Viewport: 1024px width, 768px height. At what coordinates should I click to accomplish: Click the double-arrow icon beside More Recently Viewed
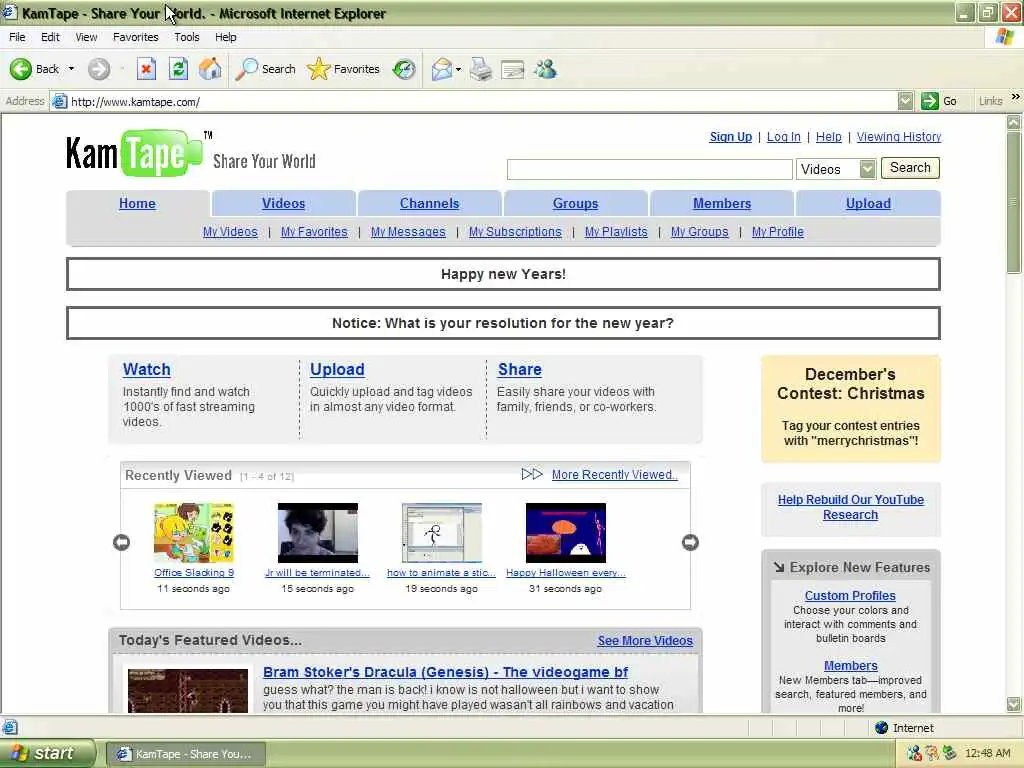(x=532, y=474)
